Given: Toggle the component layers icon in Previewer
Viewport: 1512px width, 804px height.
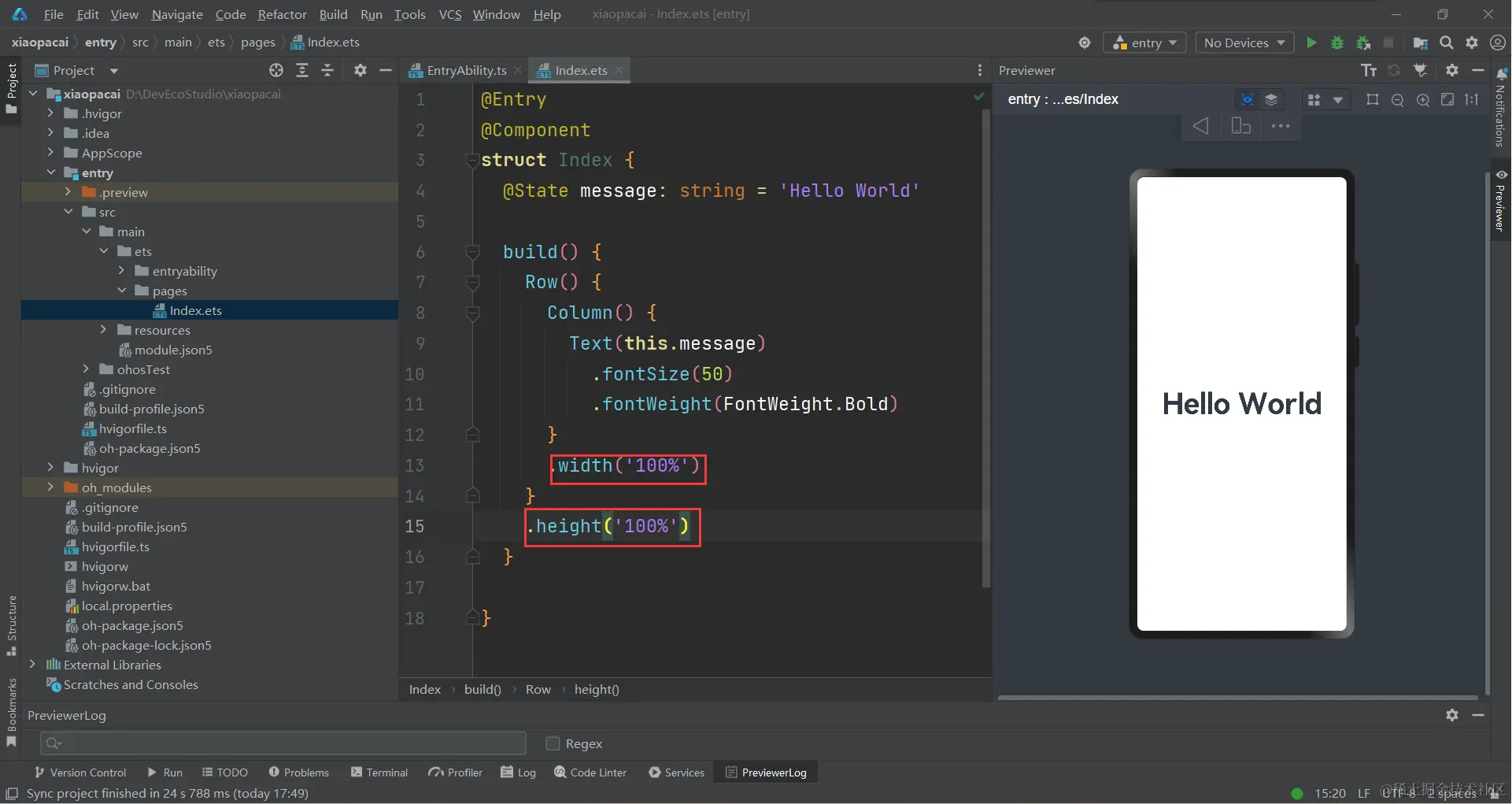Looking at the screenshot, I should pyautogui.click(x=1271, y=99).
